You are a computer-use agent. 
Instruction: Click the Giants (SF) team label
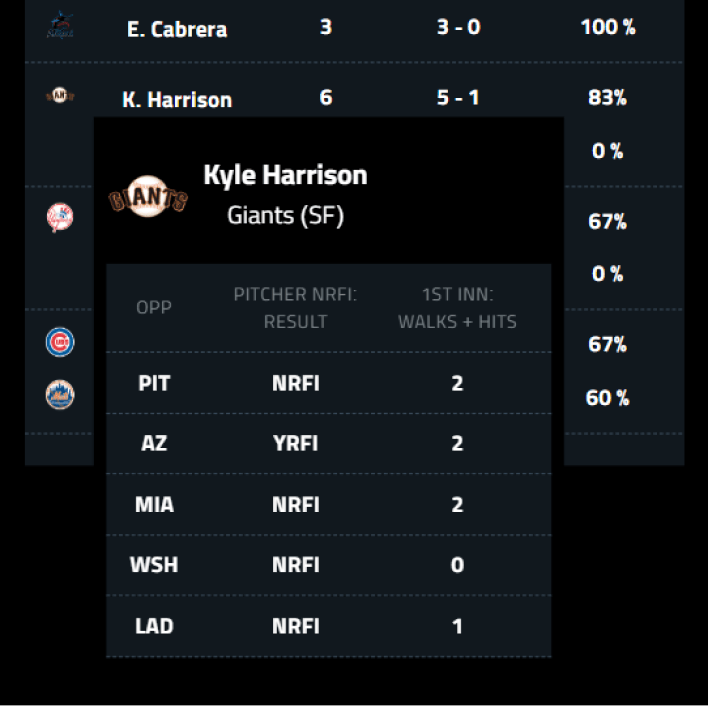(x=285, y=215)
